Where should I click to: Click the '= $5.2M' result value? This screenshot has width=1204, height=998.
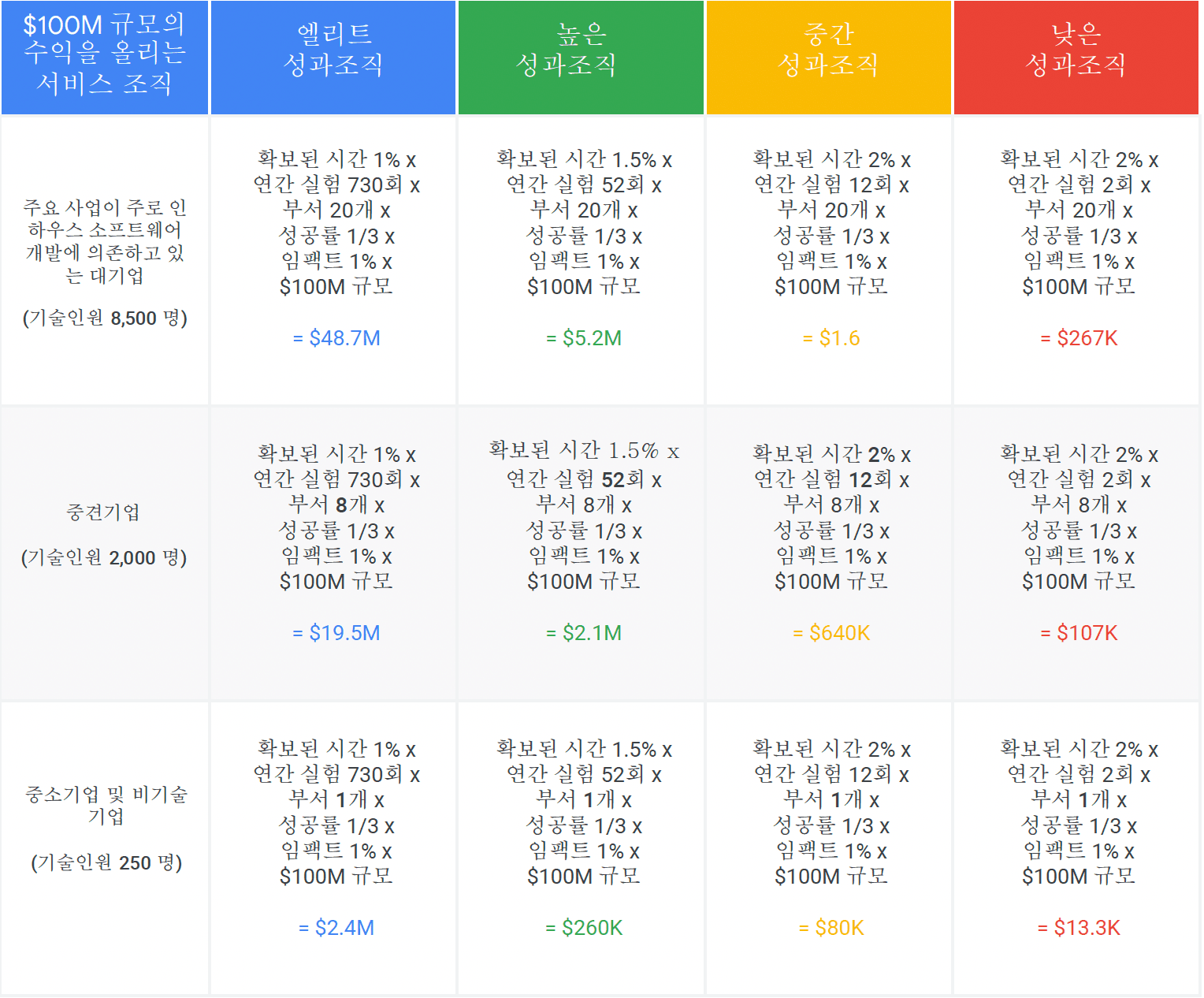pyautogui.click(x=584, y=338)
